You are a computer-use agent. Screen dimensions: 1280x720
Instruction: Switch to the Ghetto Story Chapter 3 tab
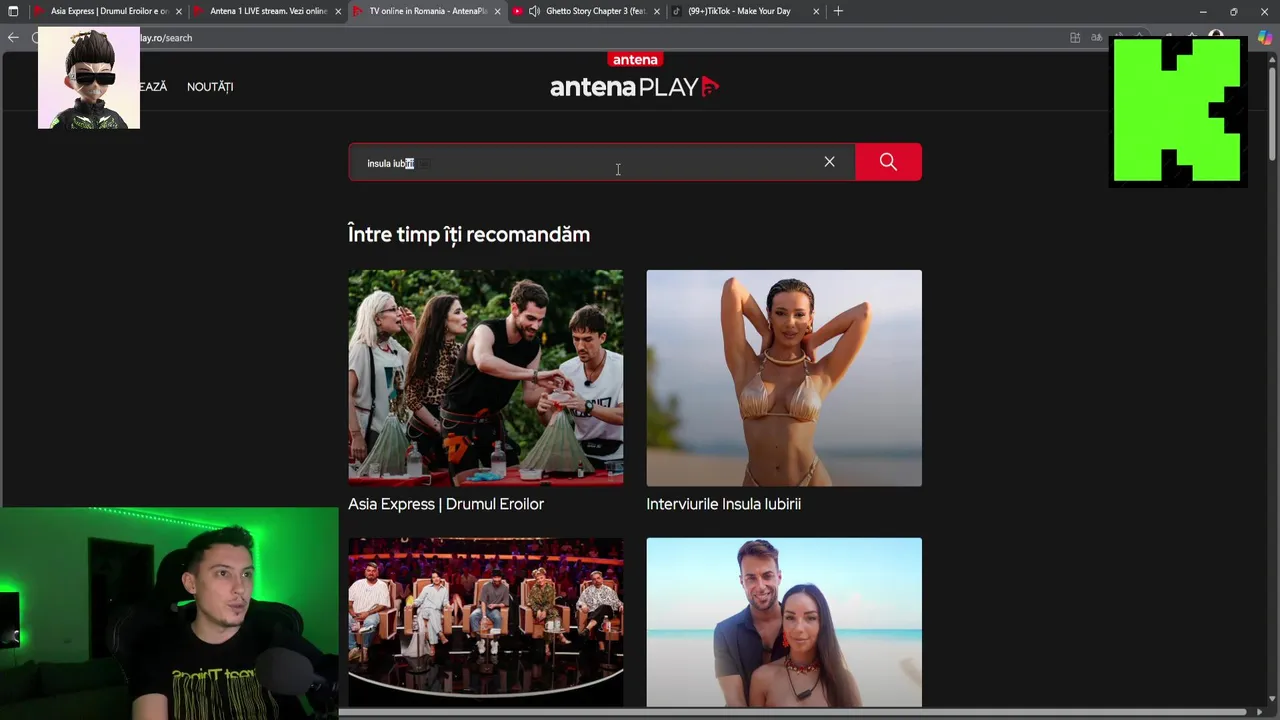pos(596,11)
